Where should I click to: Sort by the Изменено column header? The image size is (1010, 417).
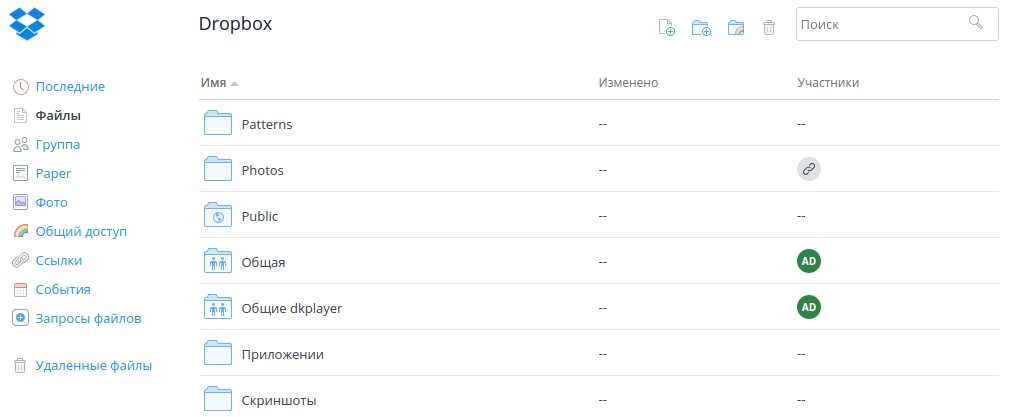point(628,82)
